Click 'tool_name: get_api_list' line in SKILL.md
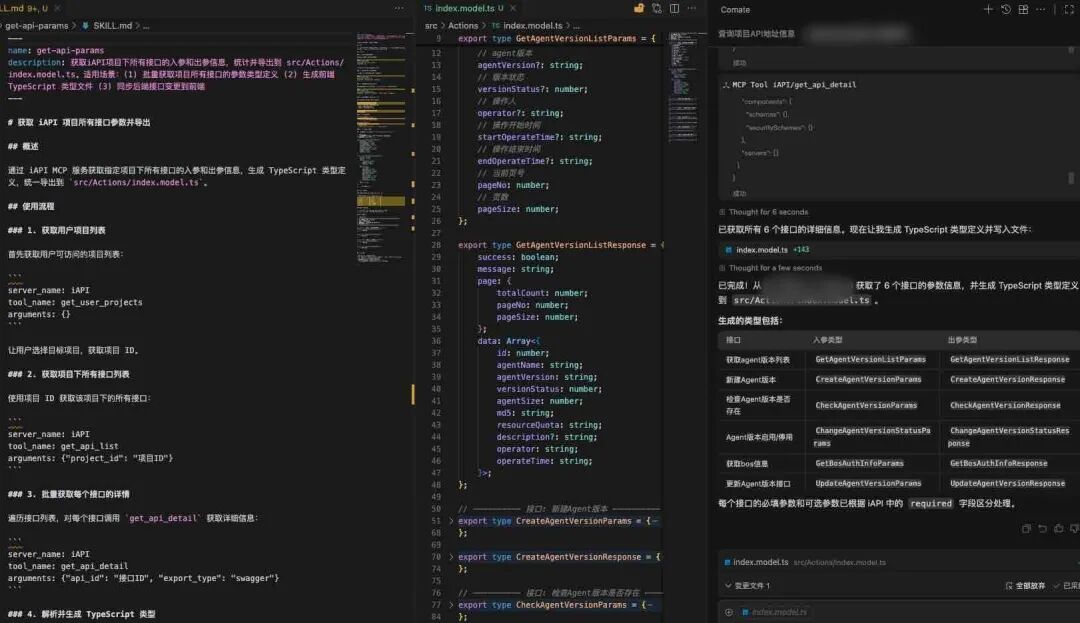Viewport: 1080px width, 623px height. pyautogui.click(x=63, y=446)
